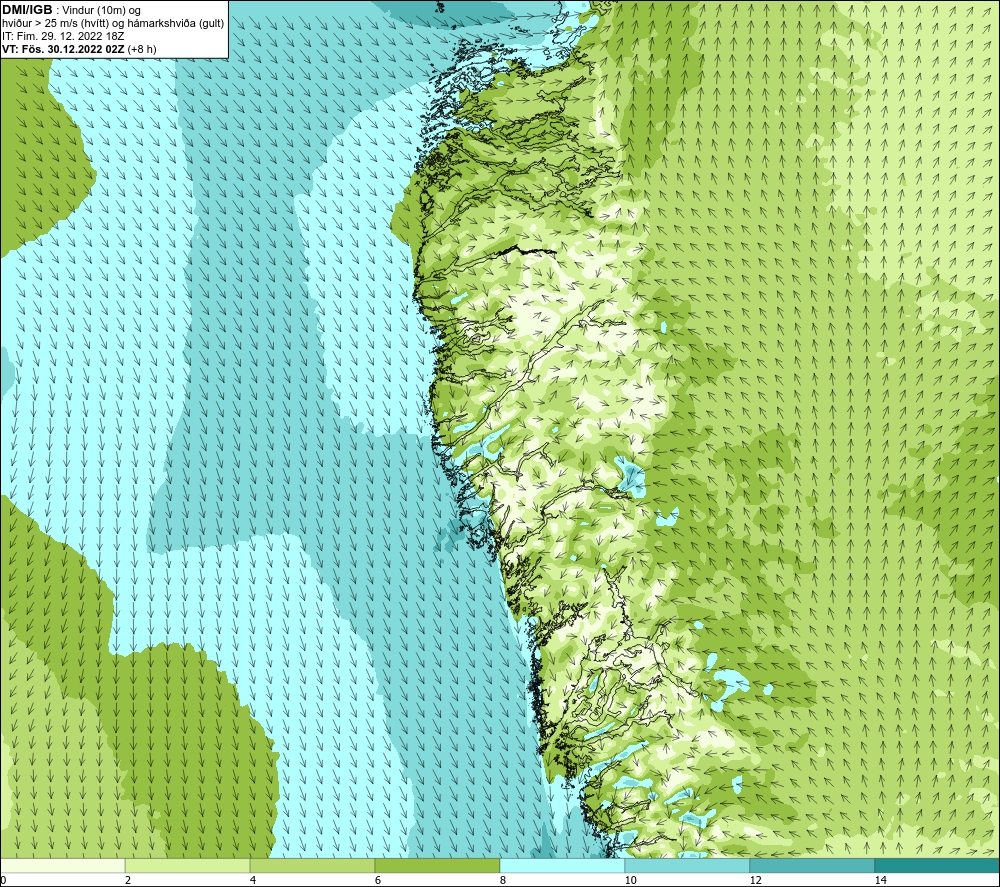
Task: Click the '4' scale label
Action: (253, 881)
